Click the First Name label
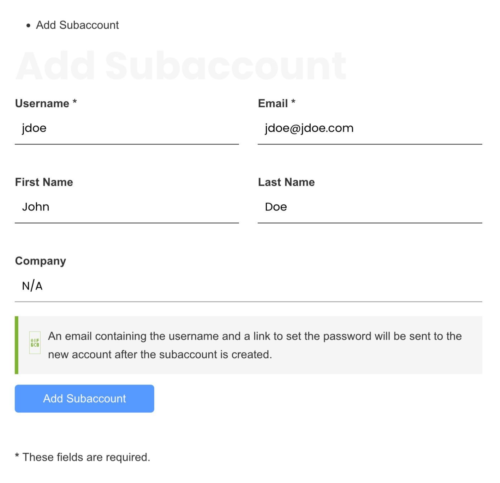500x483 pixels. click(x=44, y=182)
